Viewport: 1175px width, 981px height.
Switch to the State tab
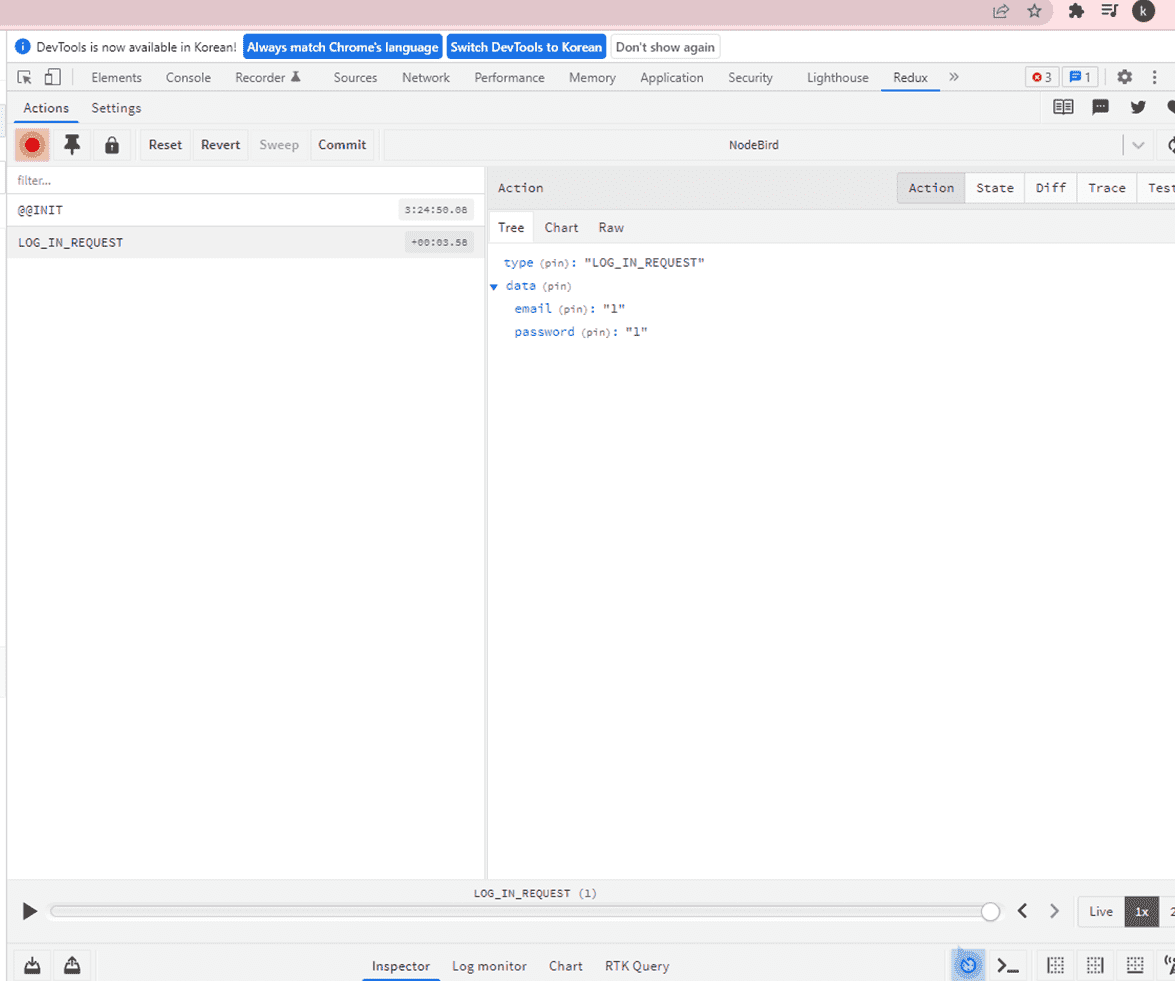(994, 188)
